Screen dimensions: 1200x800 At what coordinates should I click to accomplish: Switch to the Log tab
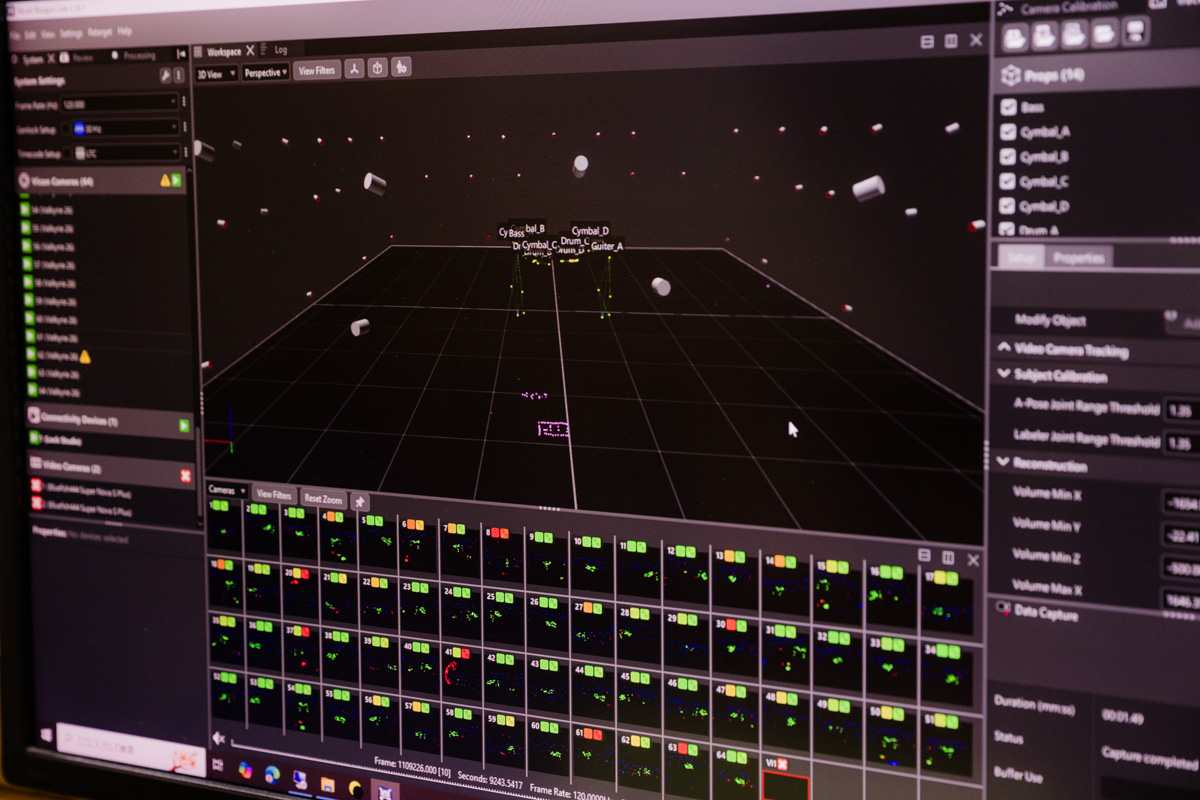280,49
